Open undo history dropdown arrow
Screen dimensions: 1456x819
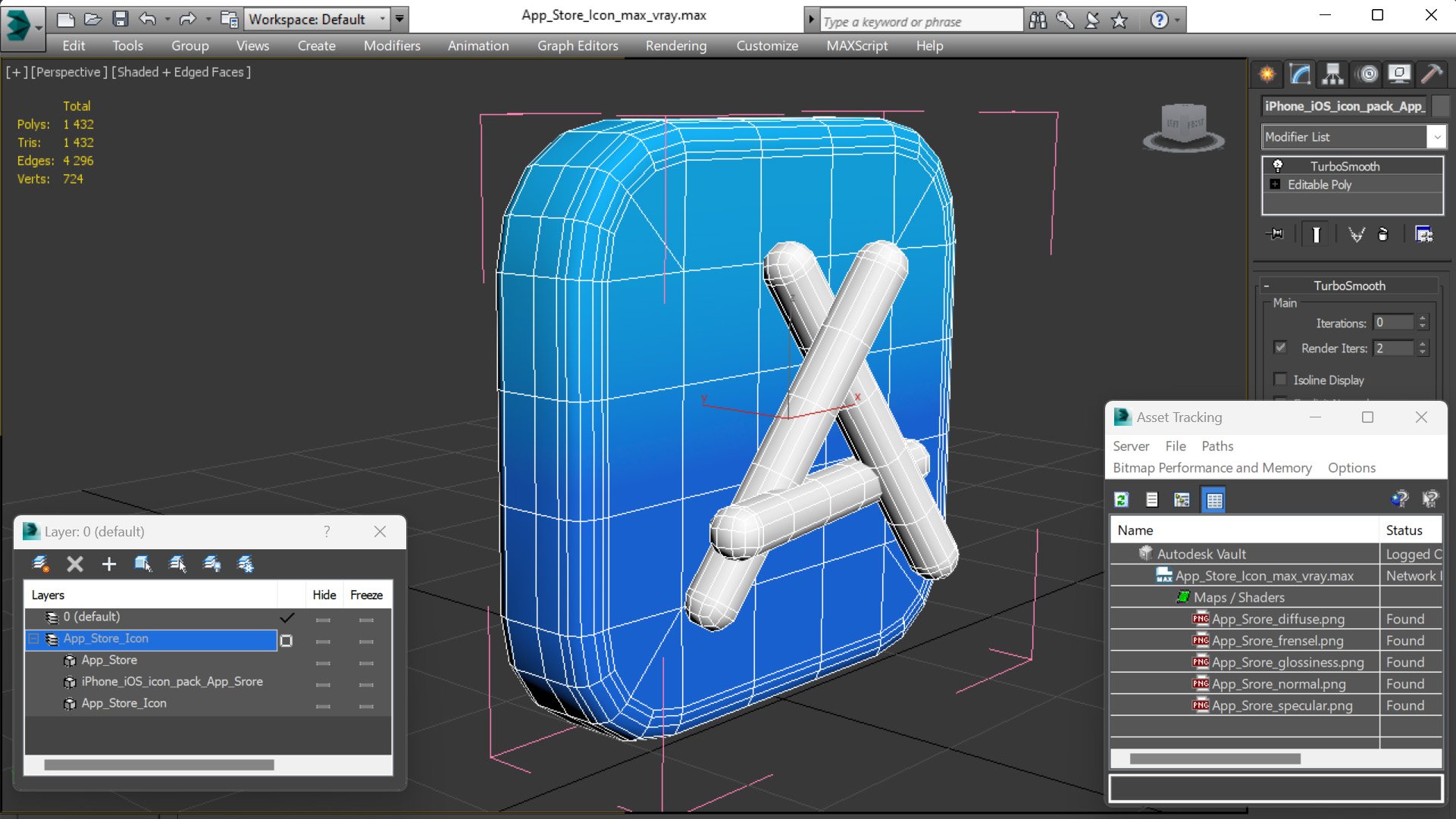pos(167,19)
